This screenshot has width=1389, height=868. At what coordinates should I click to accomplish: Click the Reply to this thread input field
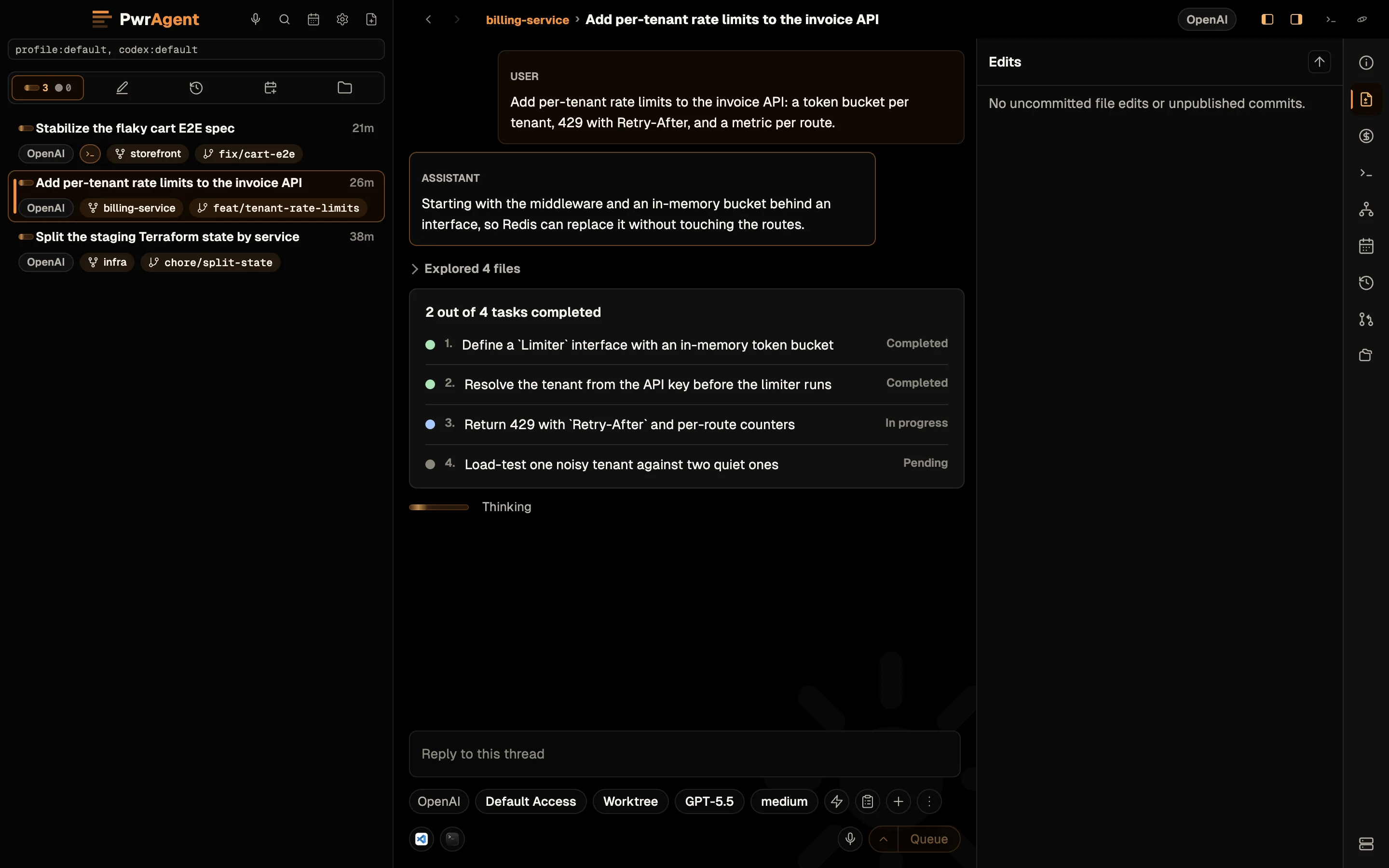coord(684,754)
